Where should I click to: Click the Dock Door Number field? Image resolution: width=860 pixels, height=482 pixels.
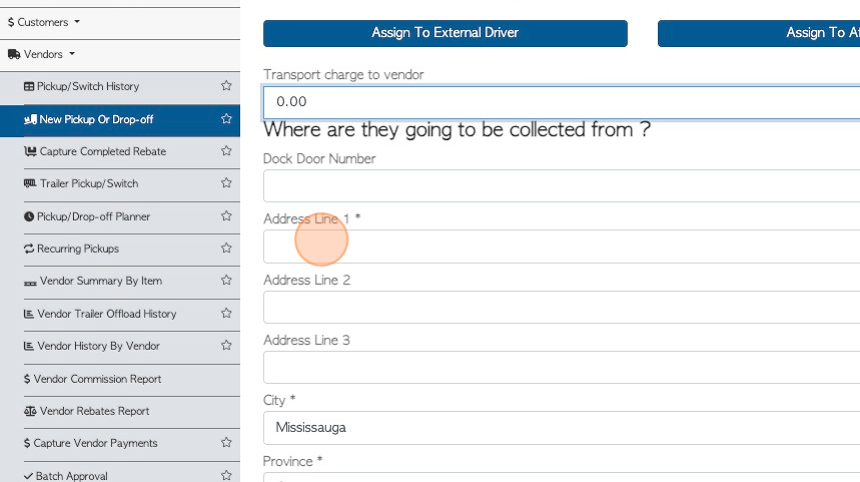click(x=561, y=186)
